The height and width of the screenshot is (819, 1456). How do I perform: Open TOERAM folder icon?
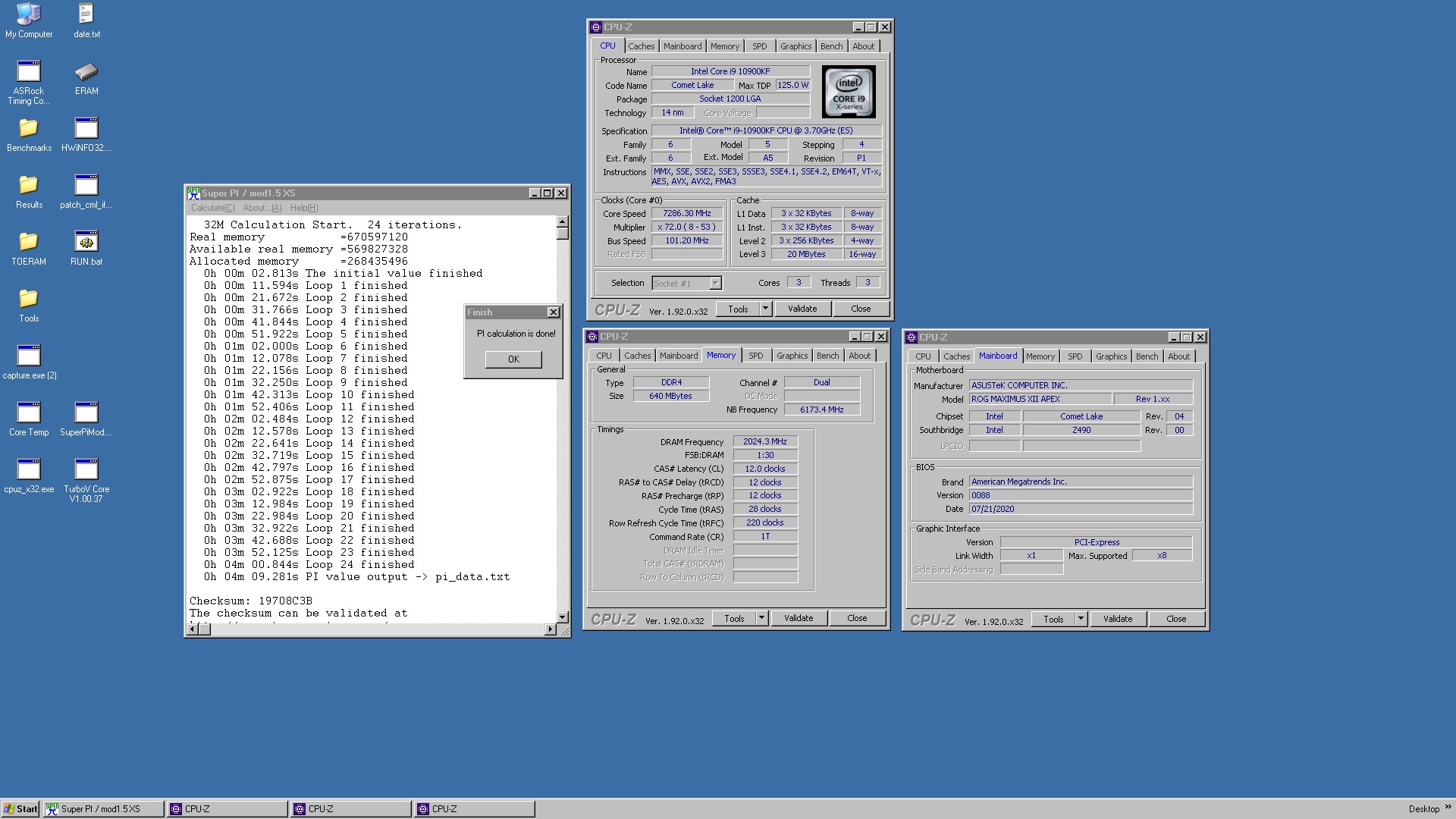[x=29, y=248]
